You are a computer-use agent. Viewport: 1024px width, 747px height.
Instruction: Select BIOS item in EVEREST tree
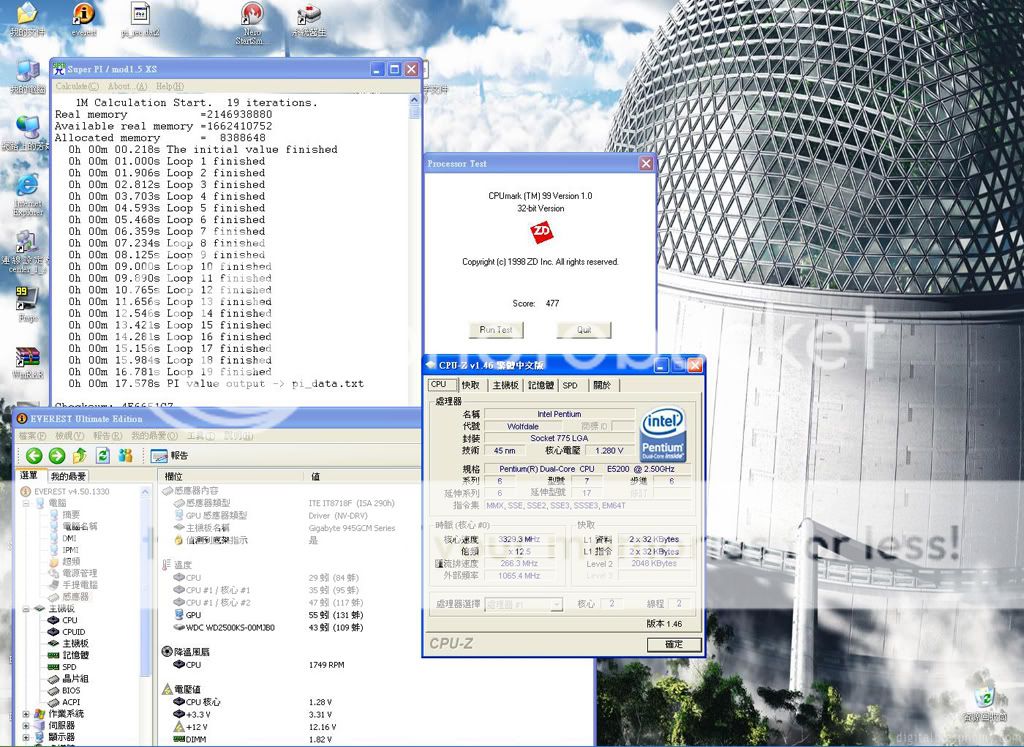(64, 691)
